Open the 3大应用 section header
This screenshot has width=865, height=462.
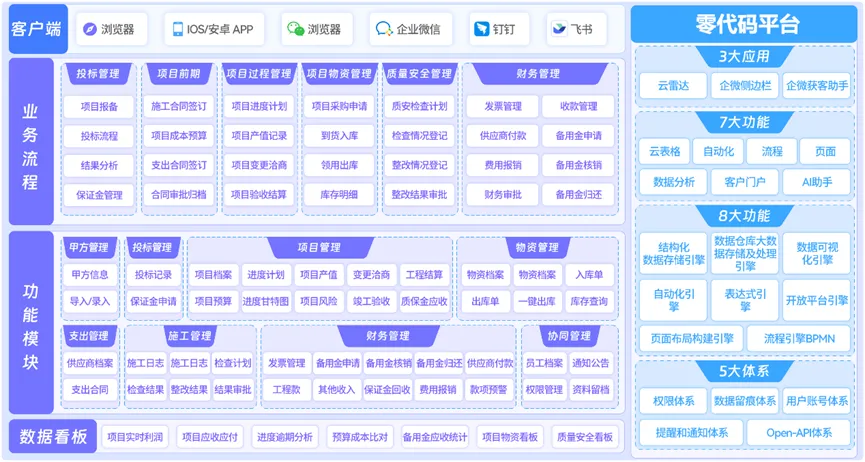click(744, 57)
